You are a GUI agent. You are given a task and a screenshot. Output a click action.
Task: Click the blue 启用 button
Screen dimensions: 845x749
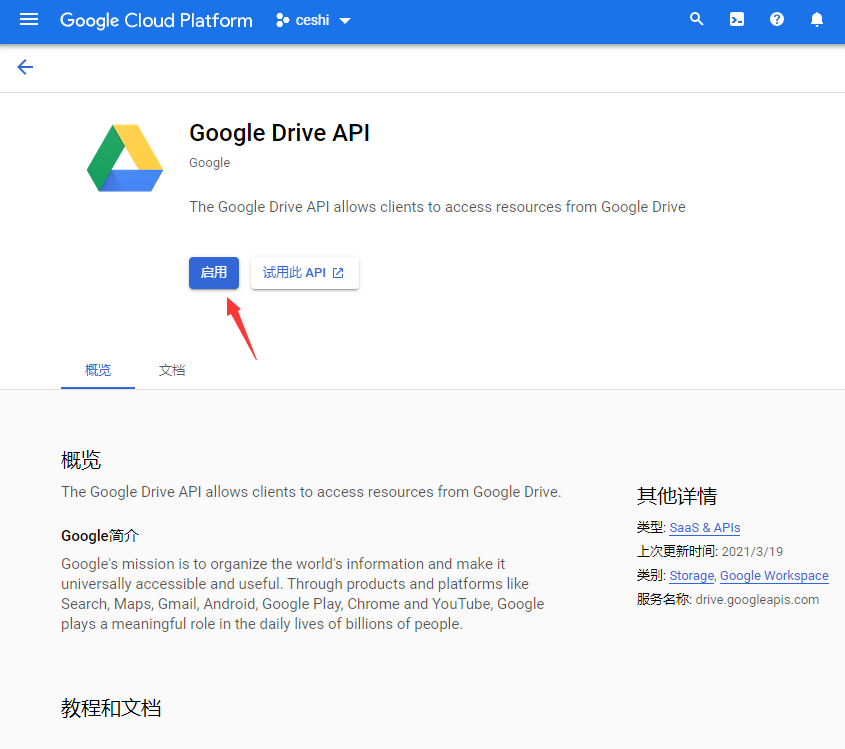[214, 272]
